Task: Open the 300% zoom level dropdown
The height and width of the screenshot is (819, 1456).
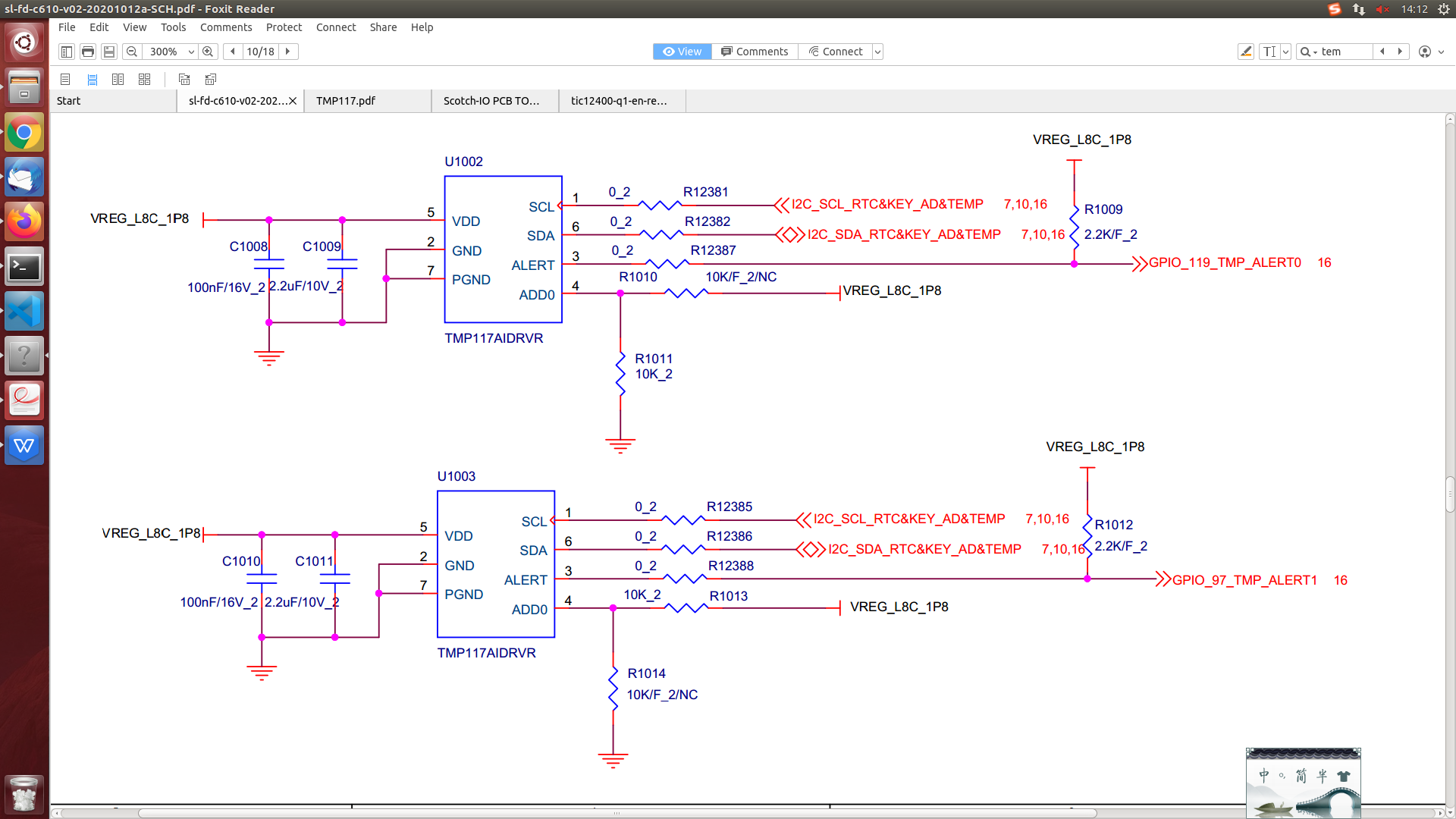Action: tap(191, 52)
